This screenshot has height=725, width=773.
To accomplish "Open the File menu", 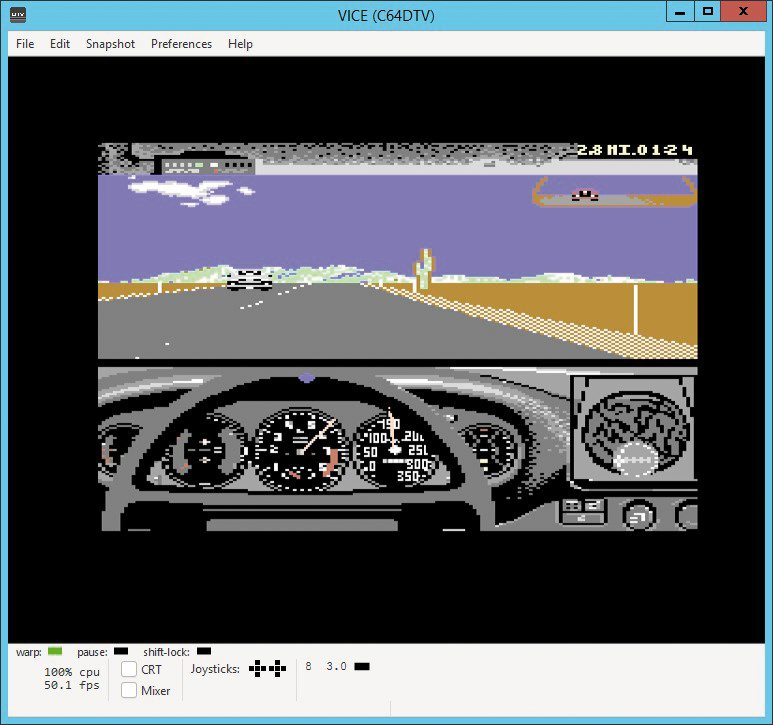I will click(25, 44).
